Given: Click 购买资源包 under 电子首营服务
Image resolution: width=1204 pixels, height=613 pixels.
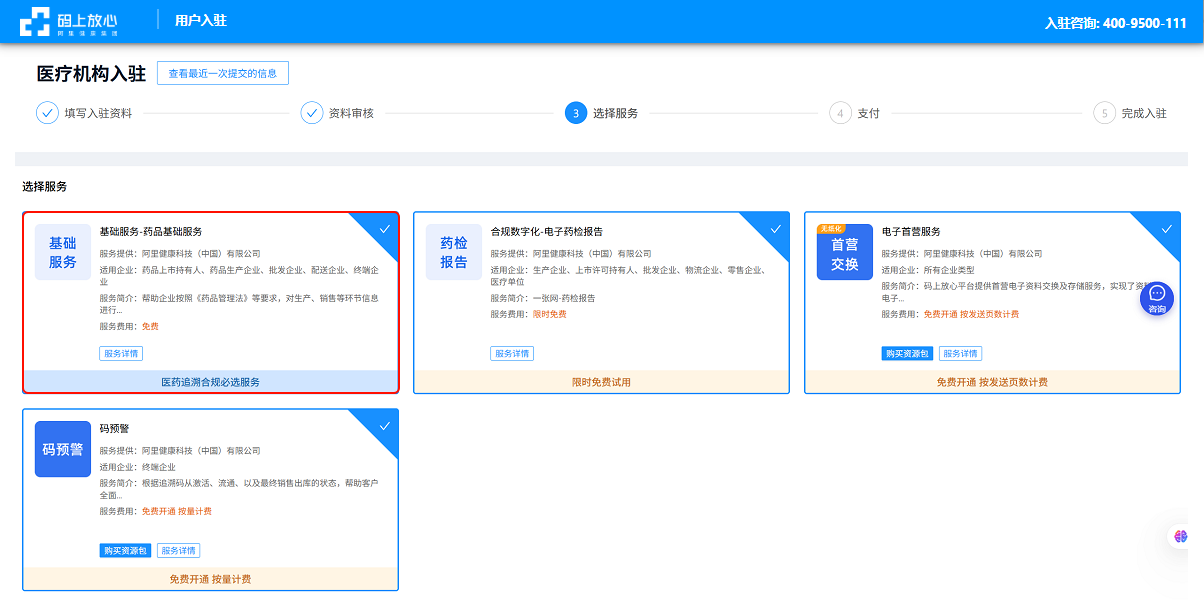Looking at the screenshot, I should [907, 354].
